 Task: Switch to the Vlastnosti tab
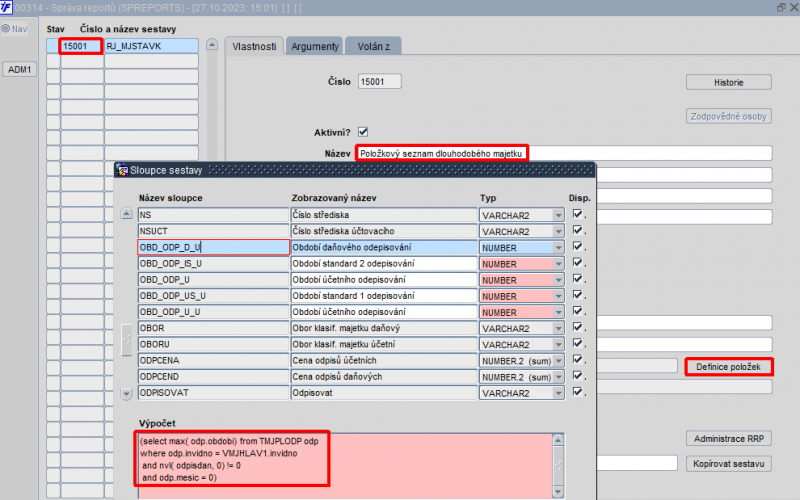[x=254, y=46]
